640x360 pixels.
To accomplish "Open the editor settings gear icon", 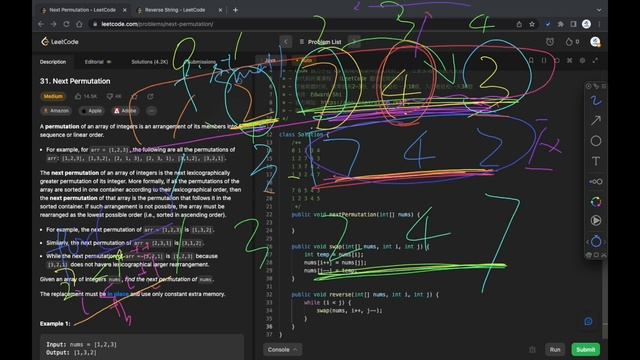I will 582,60.
